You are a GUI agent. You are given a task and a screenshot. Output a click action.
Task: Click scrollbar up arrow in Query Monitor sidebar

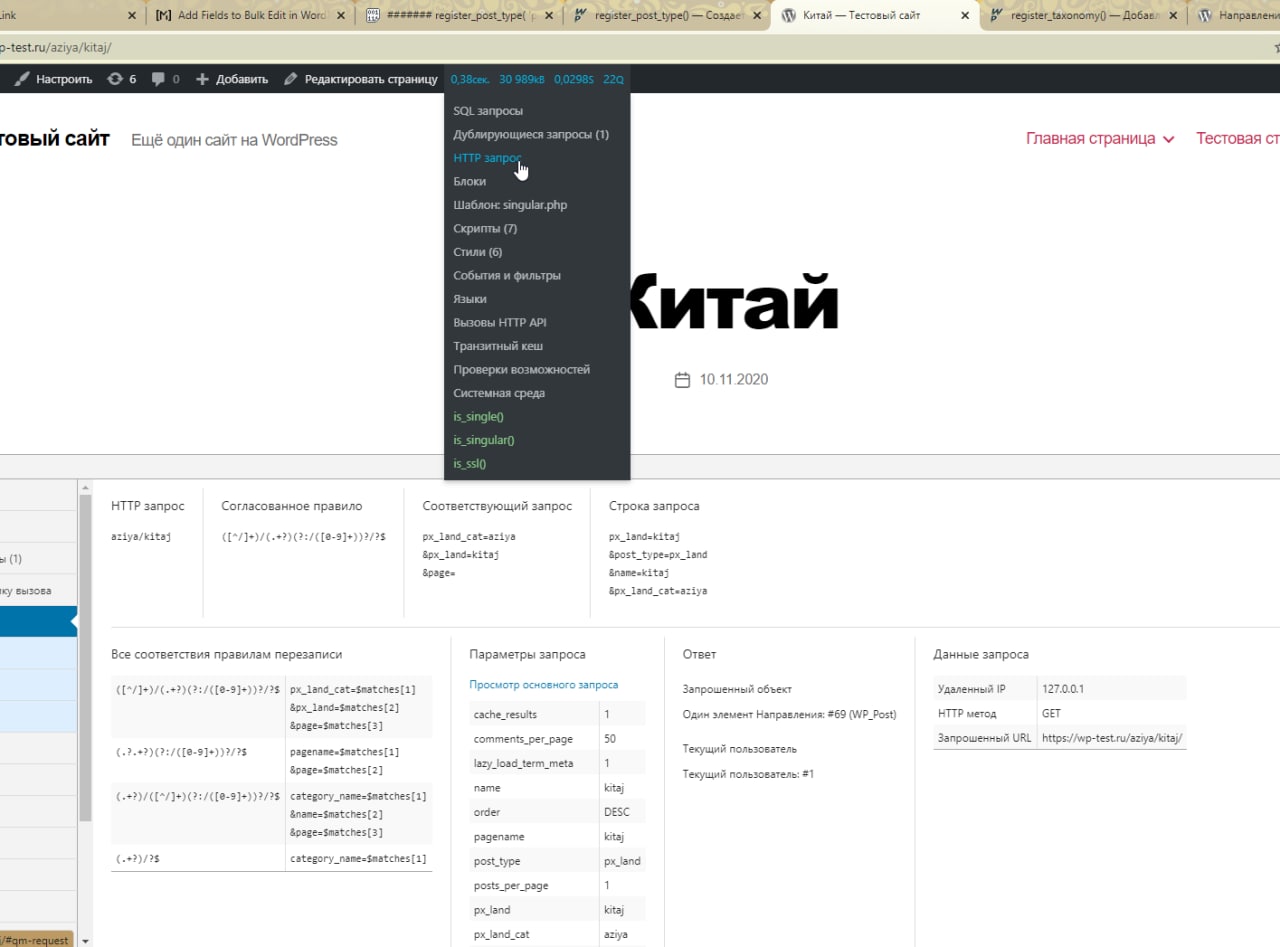click(x=85, y=486)
